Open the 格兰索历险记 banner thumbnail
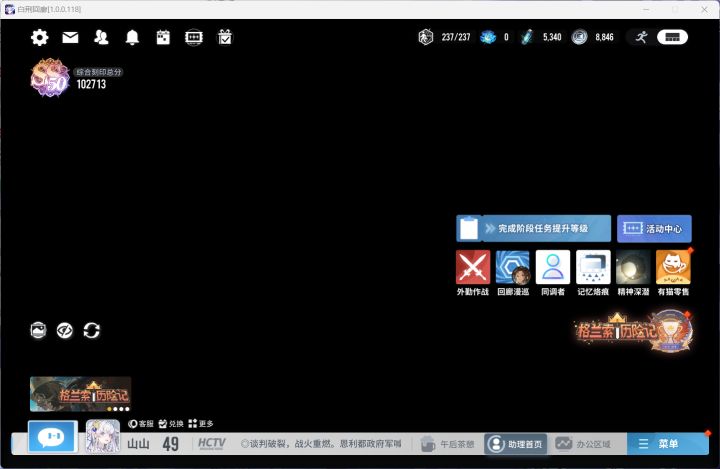 click(80, 394)
